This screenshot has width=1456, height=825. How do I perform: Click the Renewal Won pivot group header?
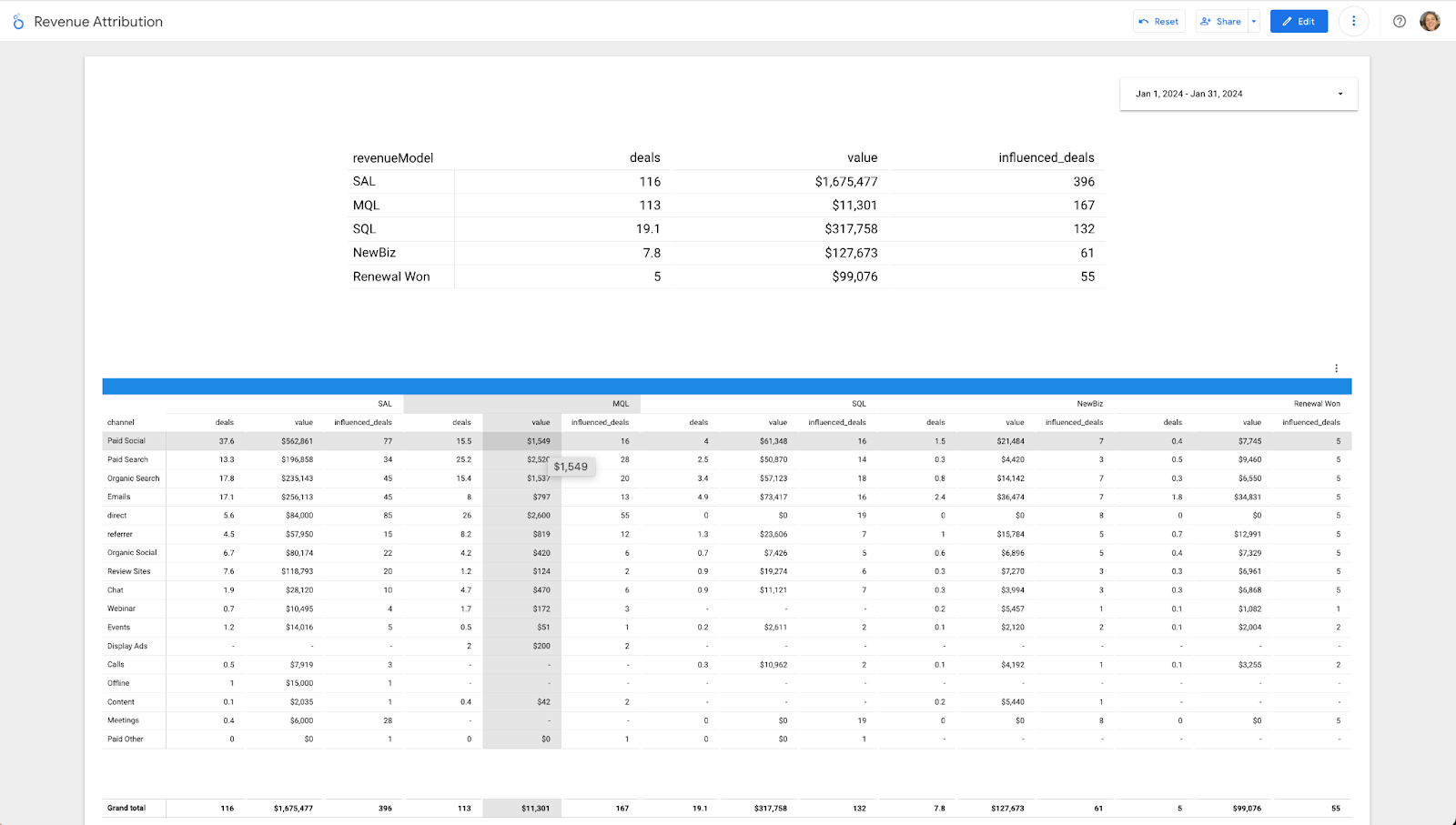click(1317, 404)
